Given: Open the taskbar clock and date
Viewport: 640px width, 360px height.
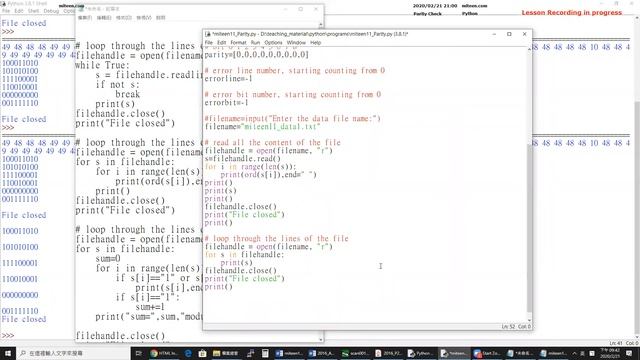Looking at the screenshot, I should [611, 353].
